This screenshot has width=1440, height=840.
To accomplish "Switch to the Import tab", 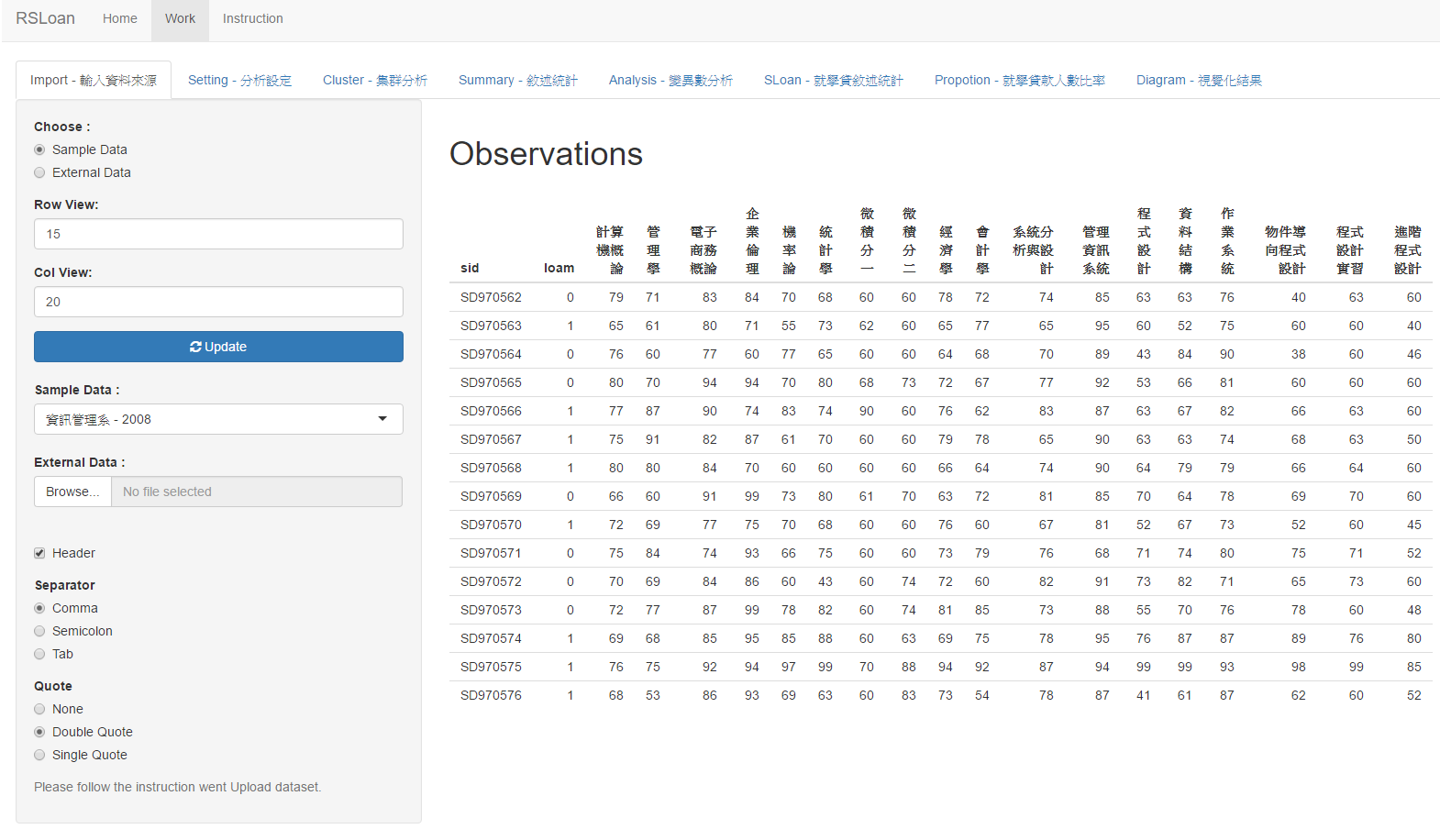I will (94, 80).
